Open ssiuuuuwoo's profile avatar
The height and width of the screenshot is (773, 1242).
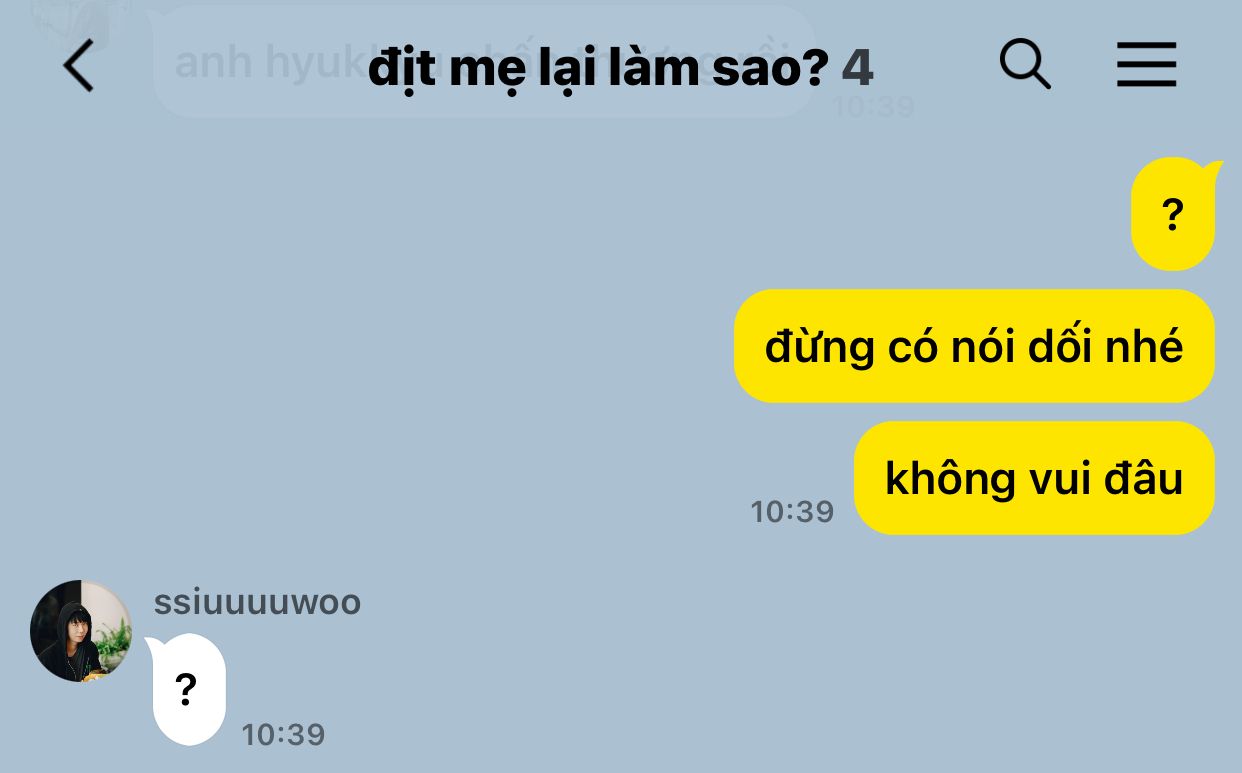coord(81,631)
